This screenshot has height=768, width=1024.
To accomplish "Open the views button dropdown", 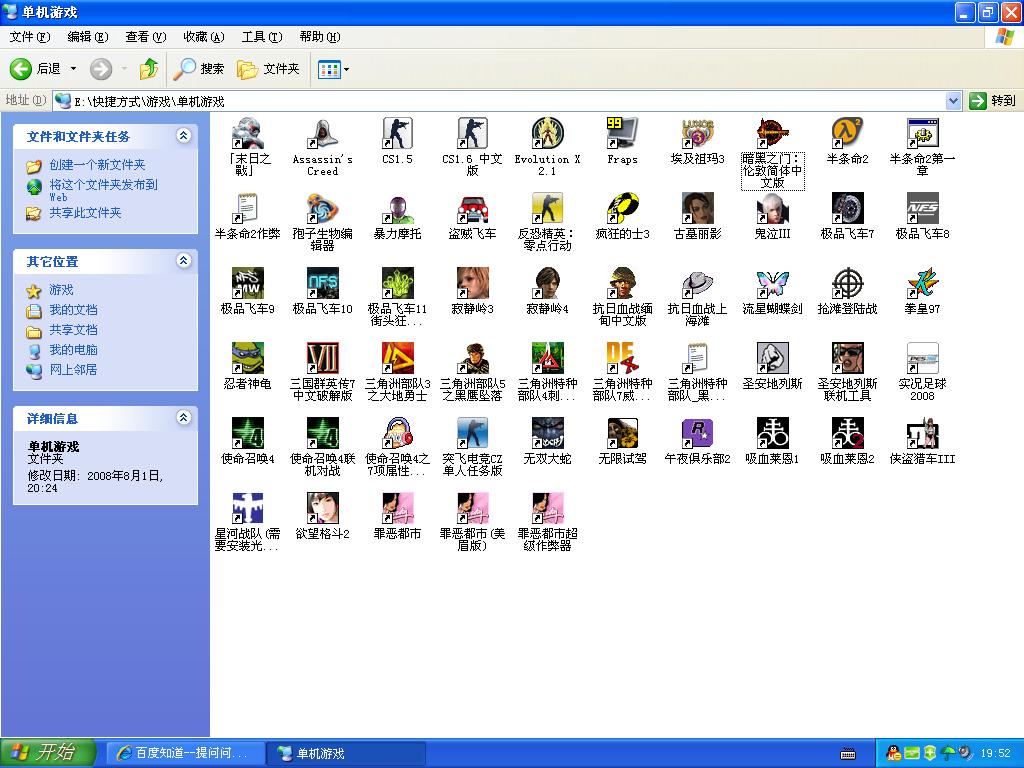I will tap(346, 69).
